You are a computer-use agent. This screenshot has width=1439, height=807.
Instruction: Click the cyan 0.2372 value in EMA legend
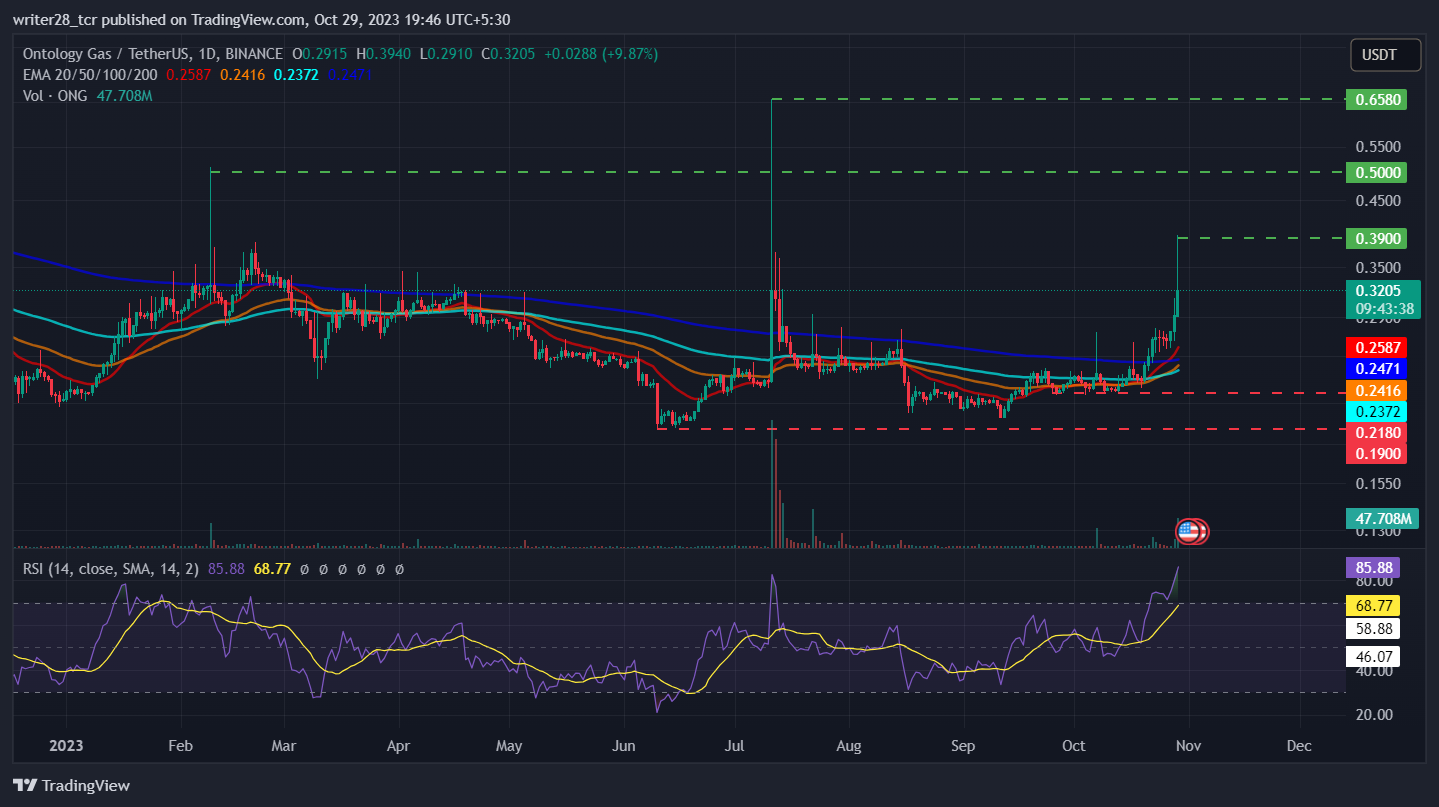click(x=295, y=74)
